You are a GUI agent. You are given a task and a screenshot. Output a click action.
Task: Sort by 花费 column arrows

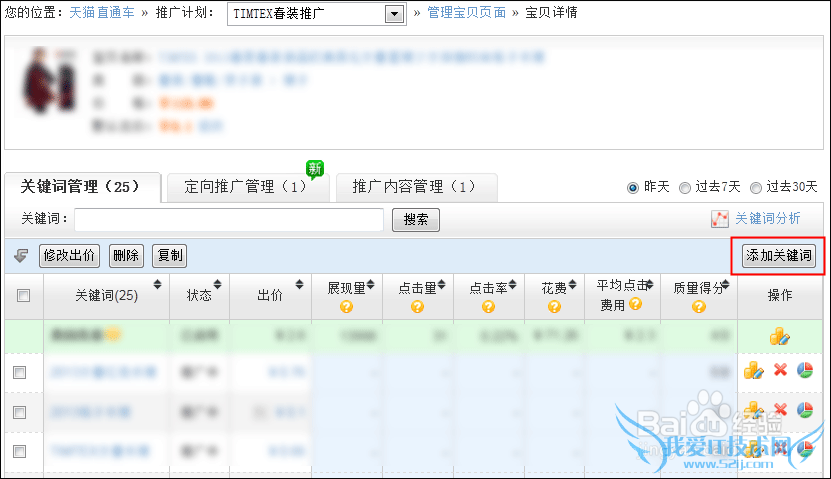coord(572,285)
